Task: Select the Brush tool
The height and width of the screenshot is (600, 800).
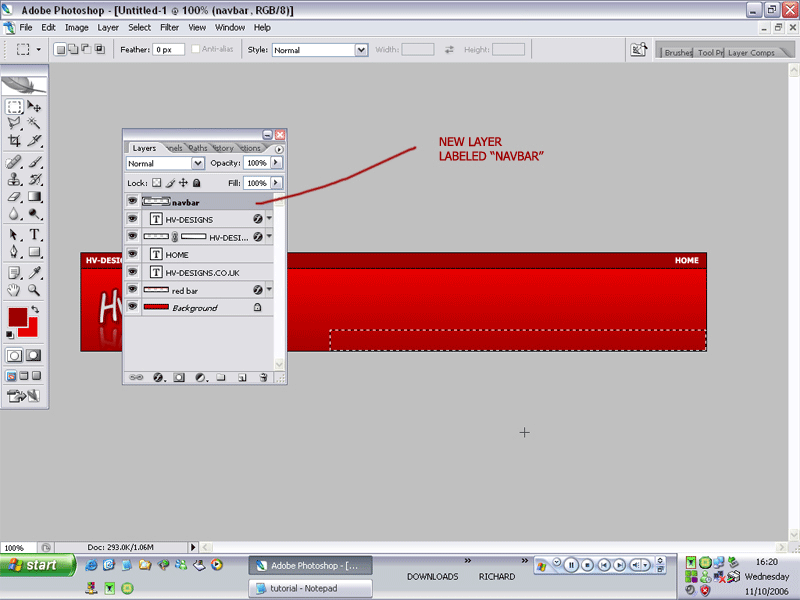Action: tap(34, 162)
